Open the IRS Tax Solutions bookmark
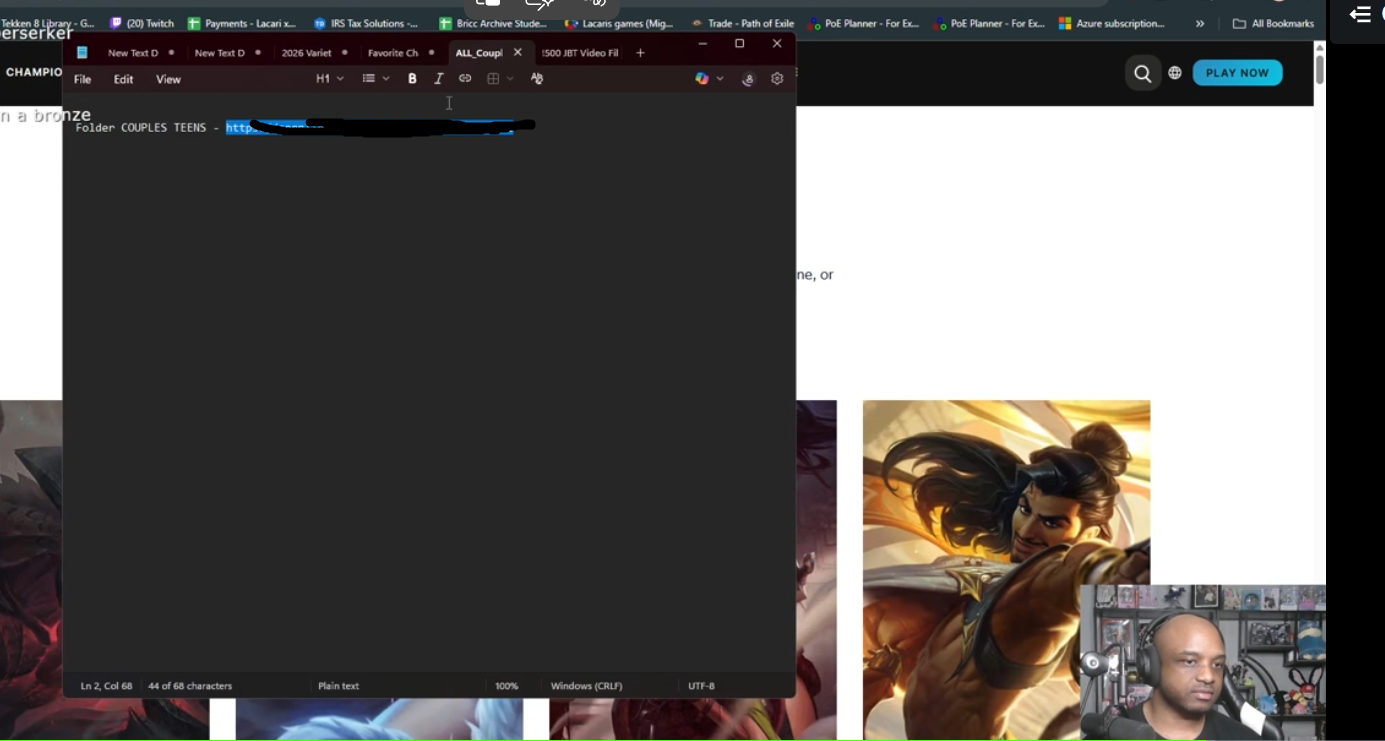The image size is (1385, 741). (x=366, y=23)
